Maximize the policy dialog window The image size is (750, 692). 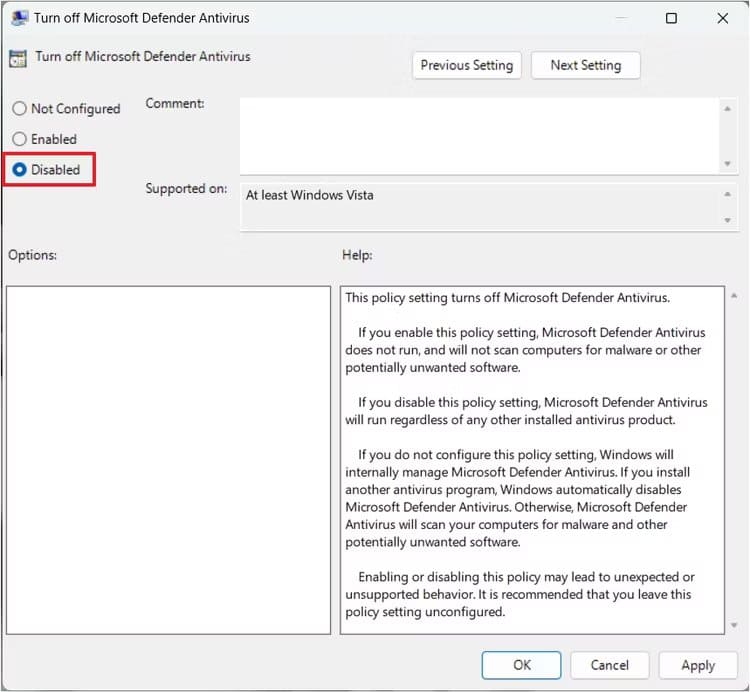671,18
